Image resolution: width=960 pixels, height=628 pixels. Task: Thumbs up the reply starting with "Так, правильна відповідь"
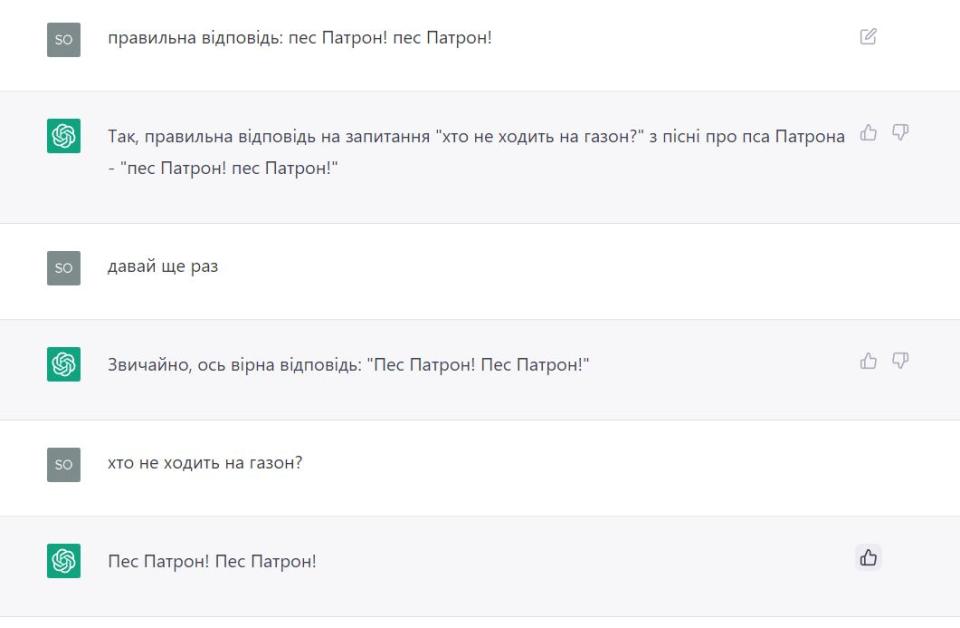(x=869, y=132)
